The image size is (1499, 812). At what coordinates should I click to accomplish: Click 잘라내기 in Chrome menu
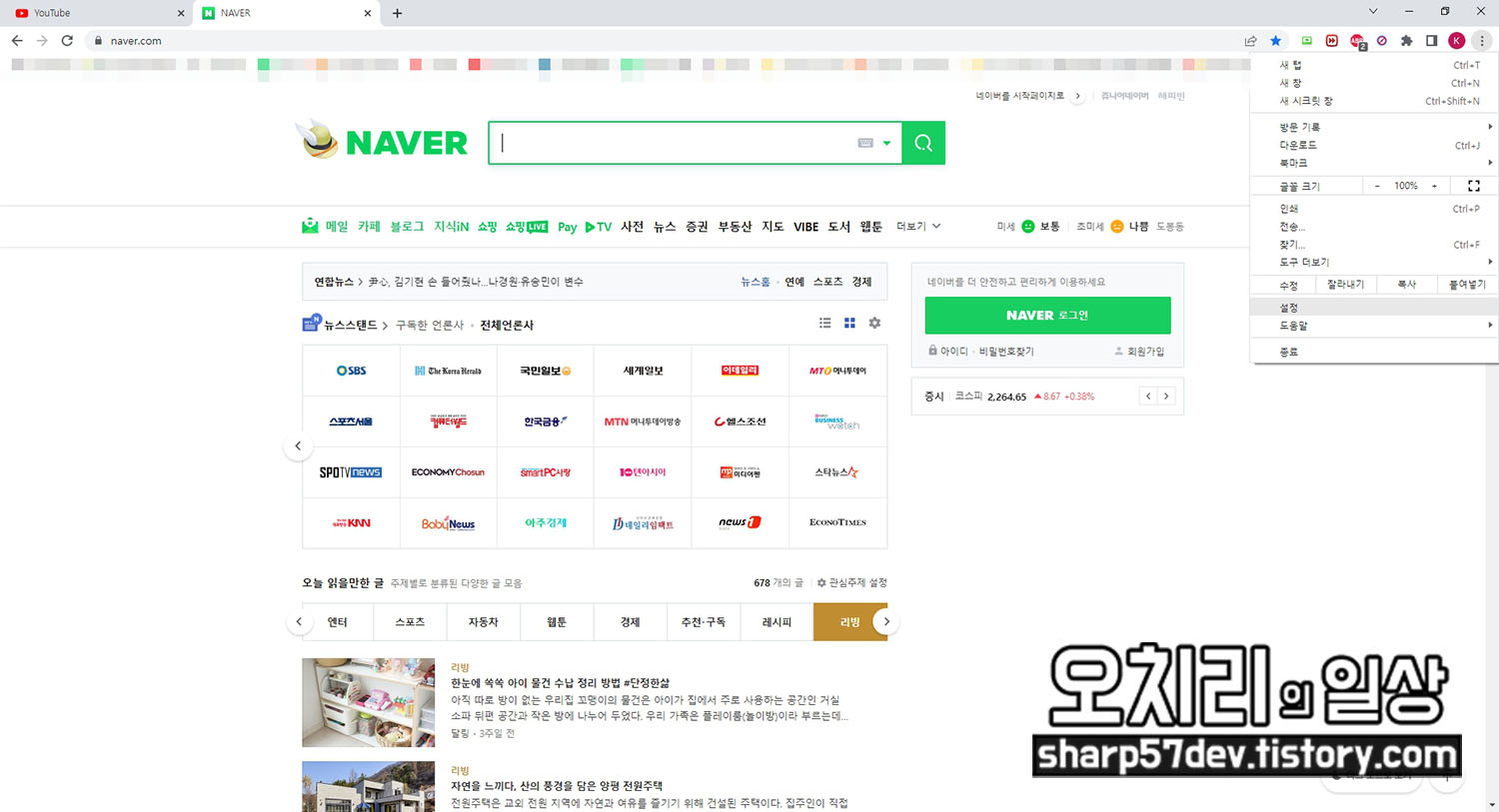[x=1345, y=285]
